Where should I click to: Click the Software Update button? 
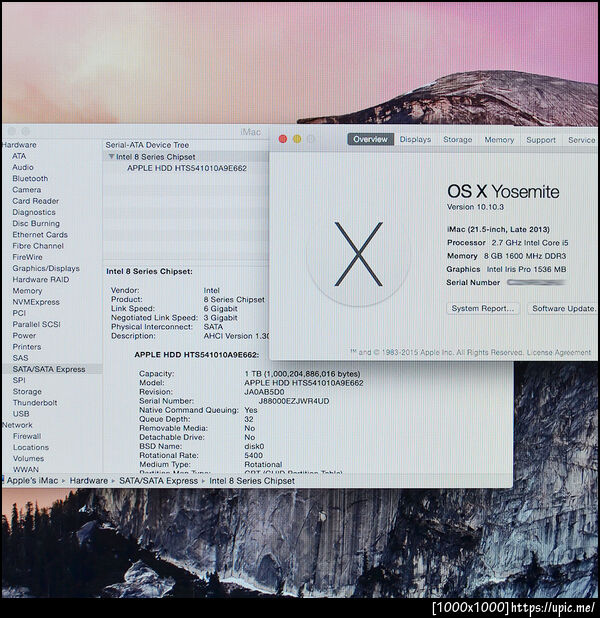point(563,308)
